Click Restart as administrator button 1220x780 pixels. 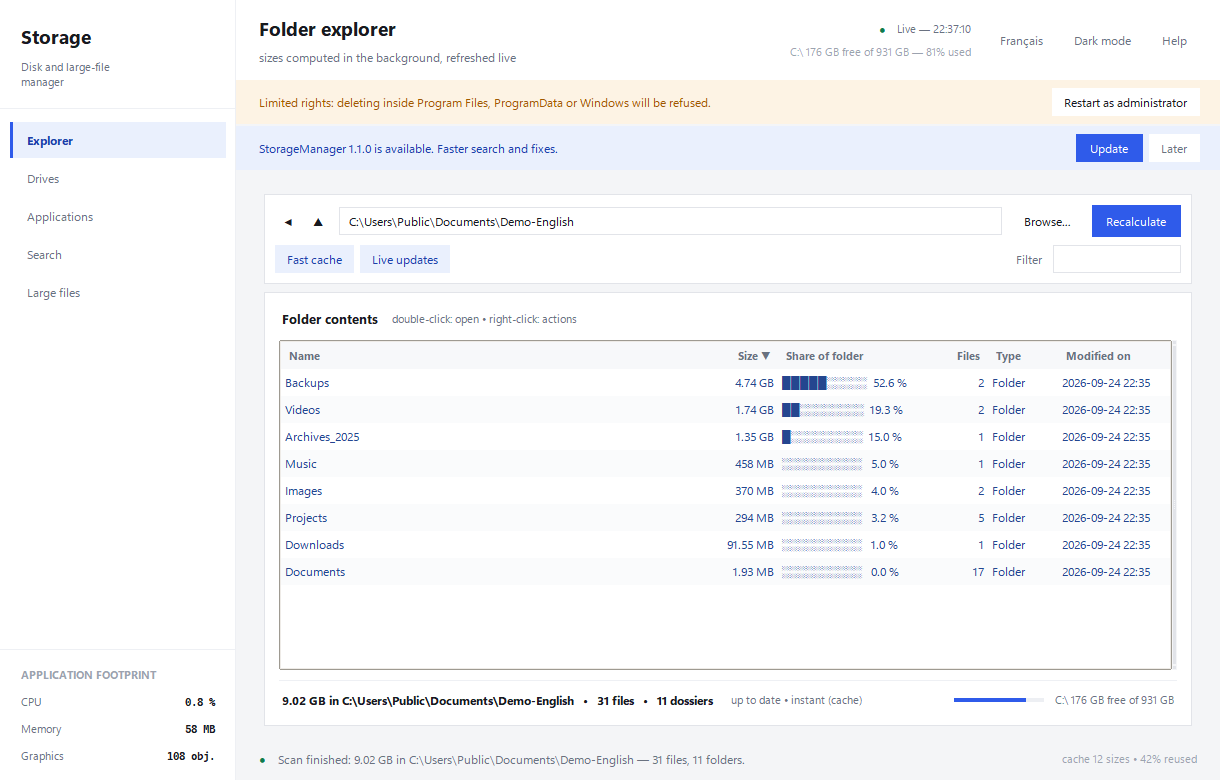pyautogui.click(x=1125, y=103)
